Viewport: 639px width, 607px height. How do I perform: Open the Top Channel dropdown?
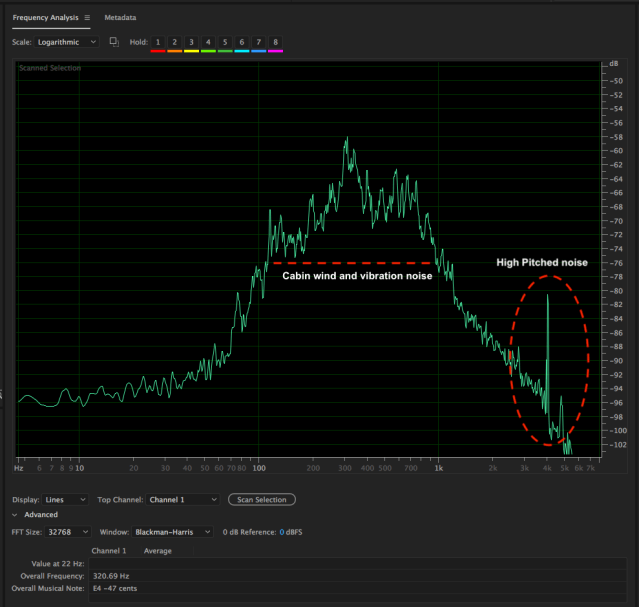pyautogui.click(x=182, y=499)
